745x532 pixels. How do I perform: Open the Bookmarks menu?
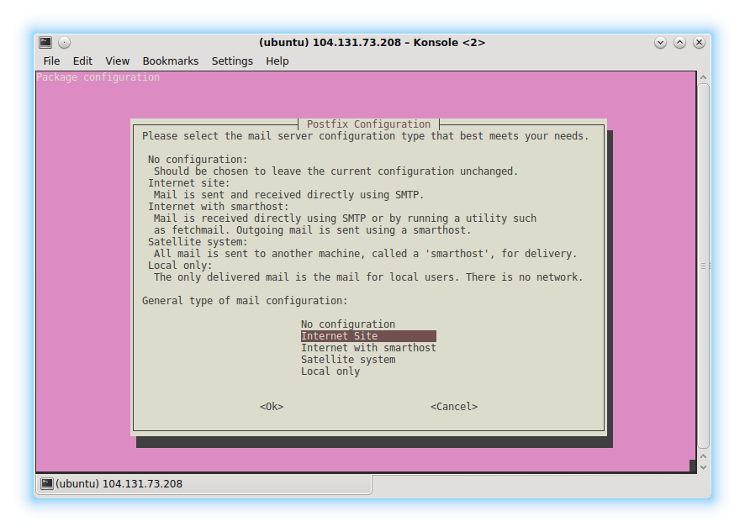pos(171,61)
